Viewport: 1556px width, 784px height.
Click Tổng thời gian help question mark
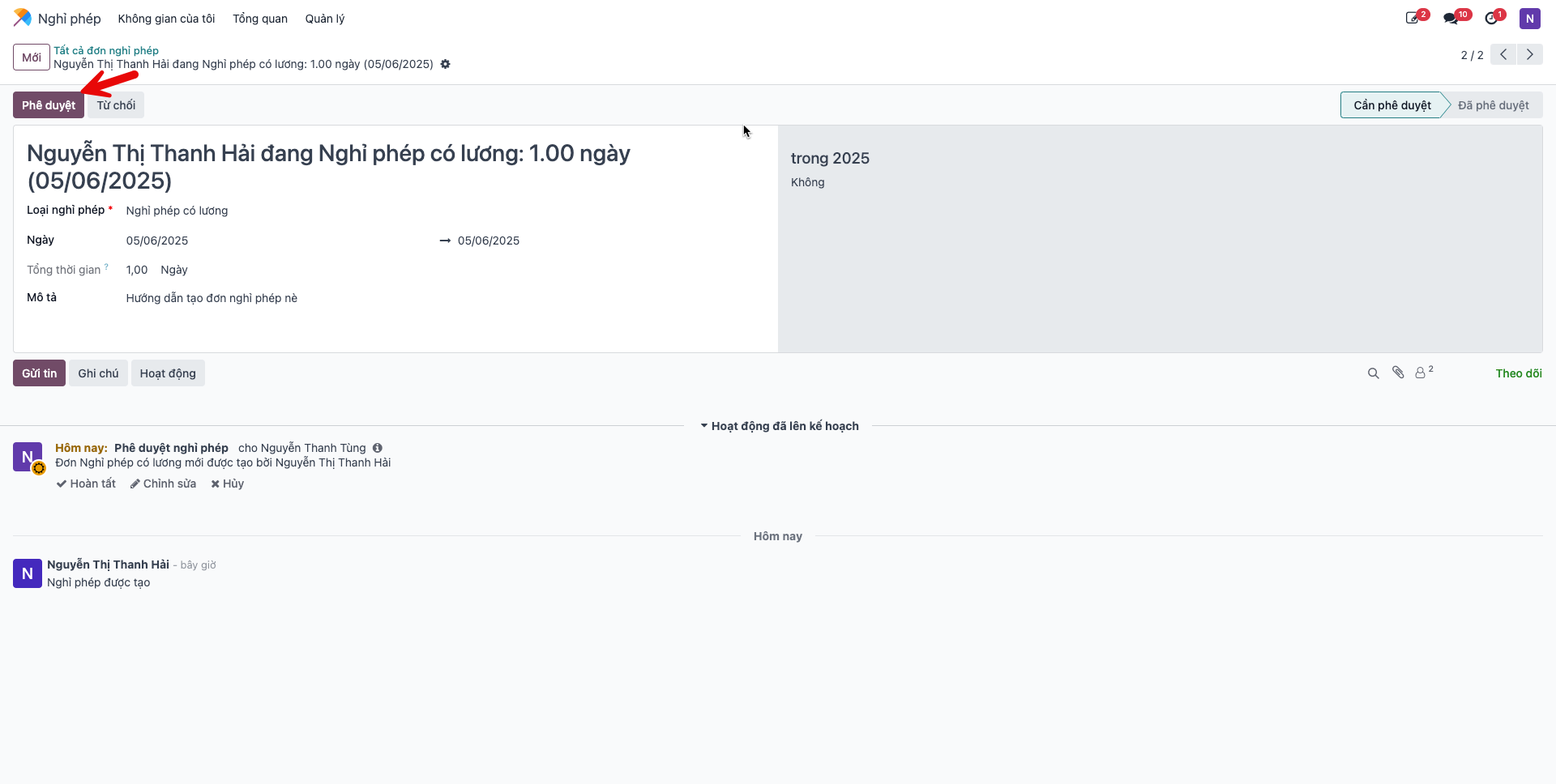tap(106, 266)
